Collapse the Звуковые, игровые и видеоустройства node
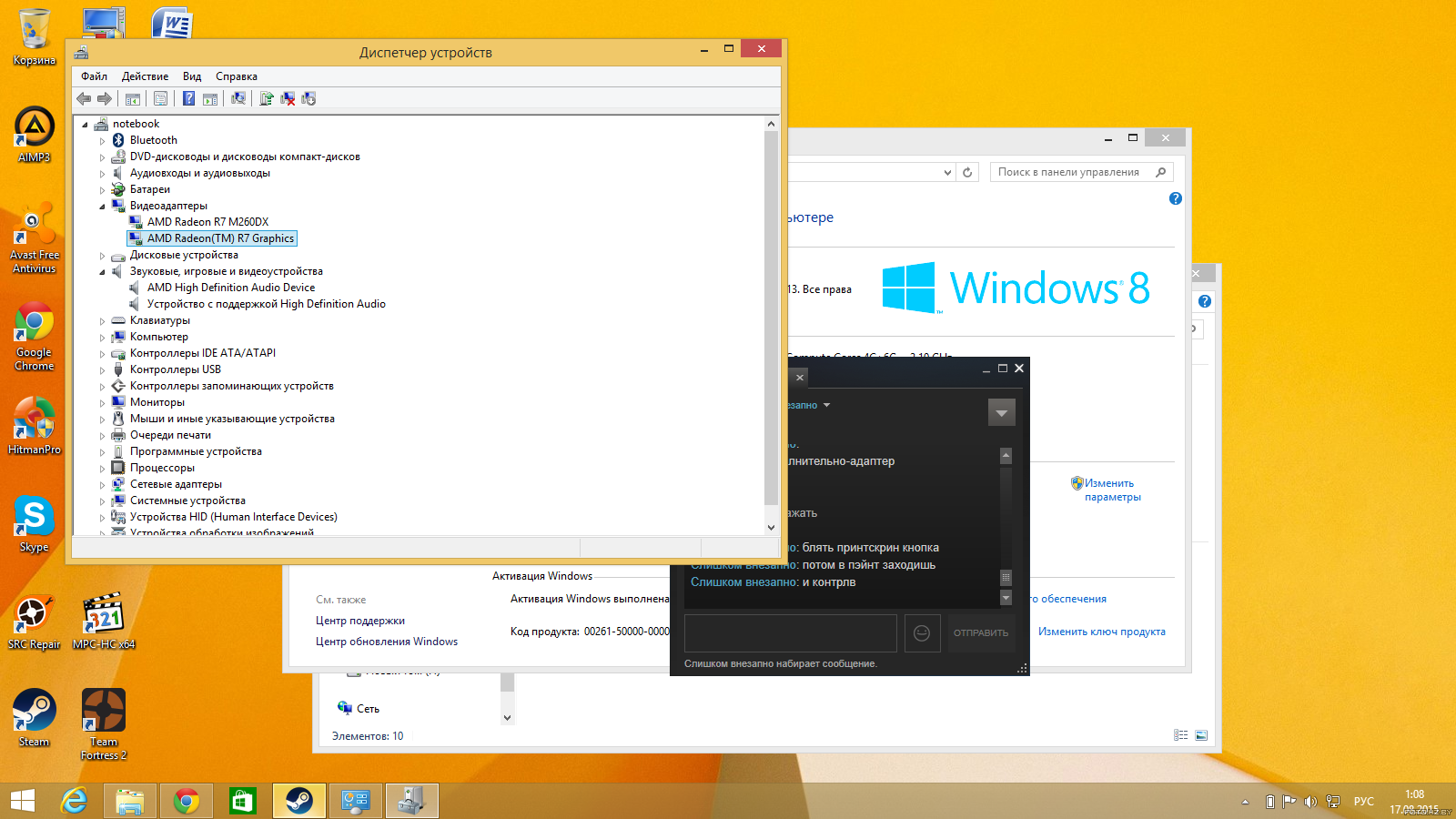The height and width of the screenshot is (819, 1456). (102, 272)
